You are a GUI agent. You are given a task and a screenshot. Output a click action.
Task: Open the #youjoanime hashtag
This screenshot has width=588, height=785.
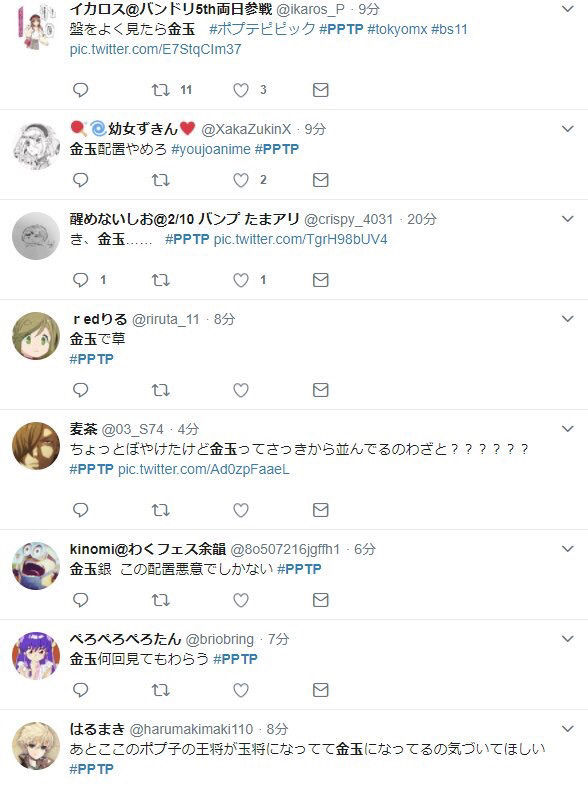(211, 149)
